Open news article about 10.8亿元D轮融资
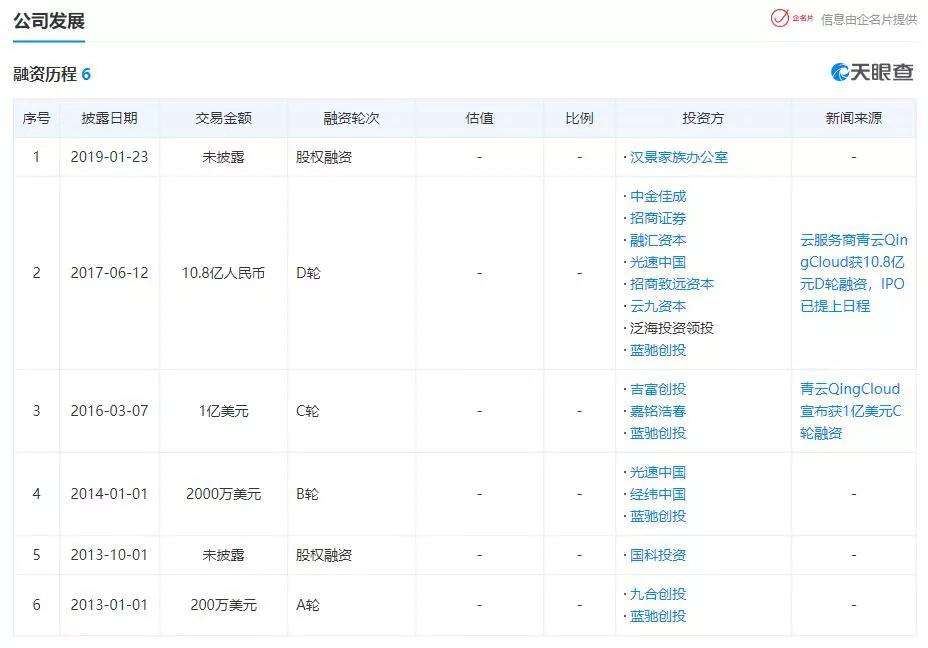Screen dimensions: 928x648 click(853, 273)
